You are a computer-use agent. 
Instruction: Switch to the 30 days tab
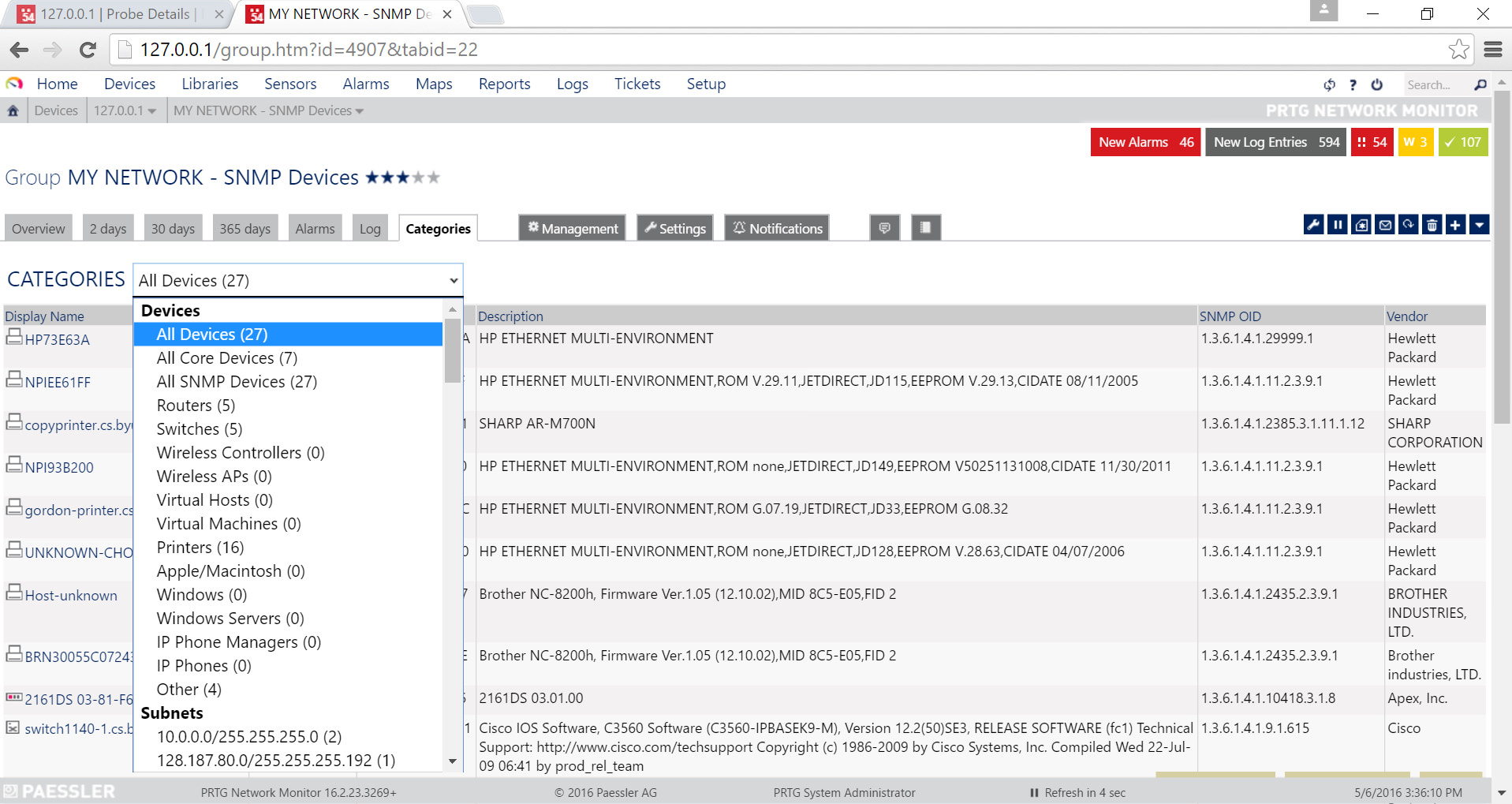coord(173,228)
